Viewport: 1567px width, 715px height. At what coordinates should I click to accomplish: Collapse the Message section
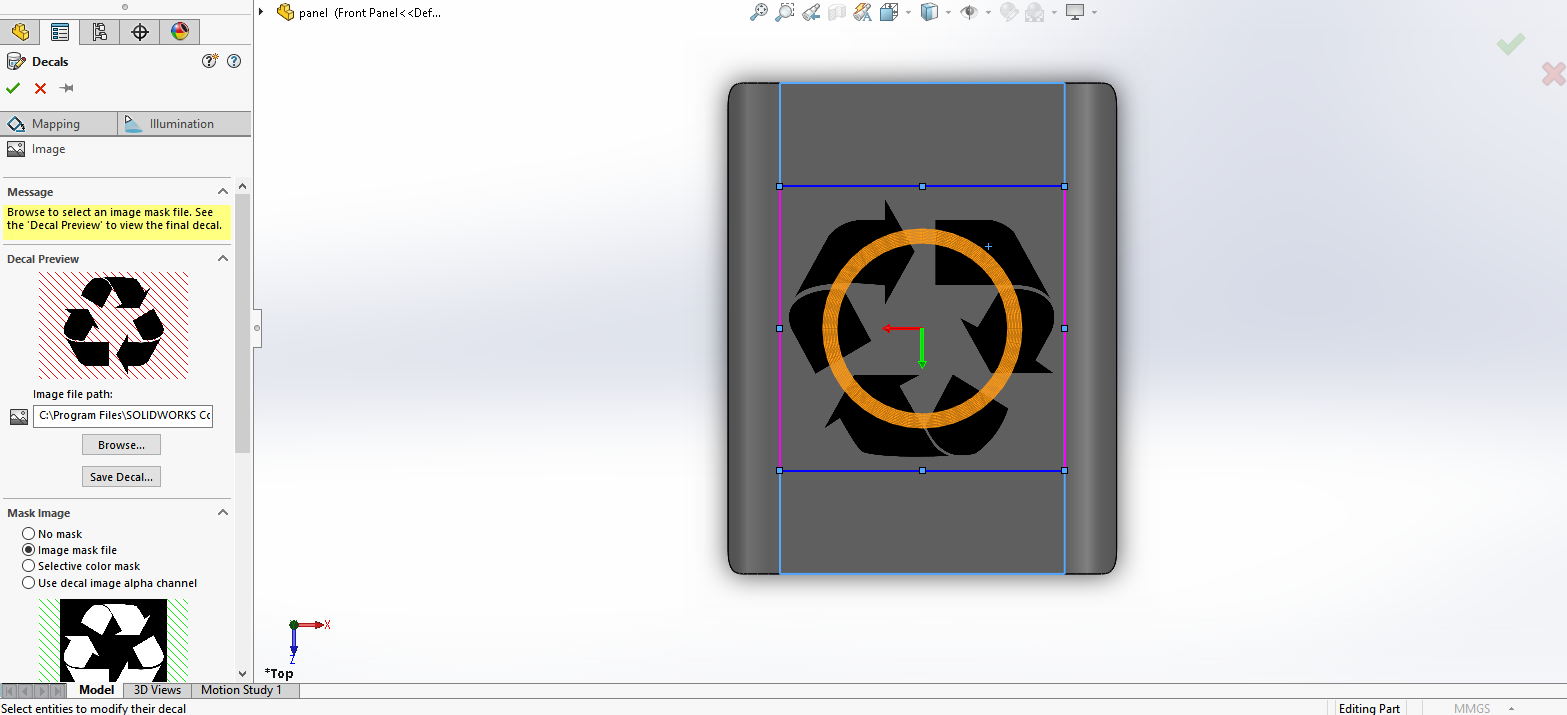pyautogui.click(x=222, y=191)
